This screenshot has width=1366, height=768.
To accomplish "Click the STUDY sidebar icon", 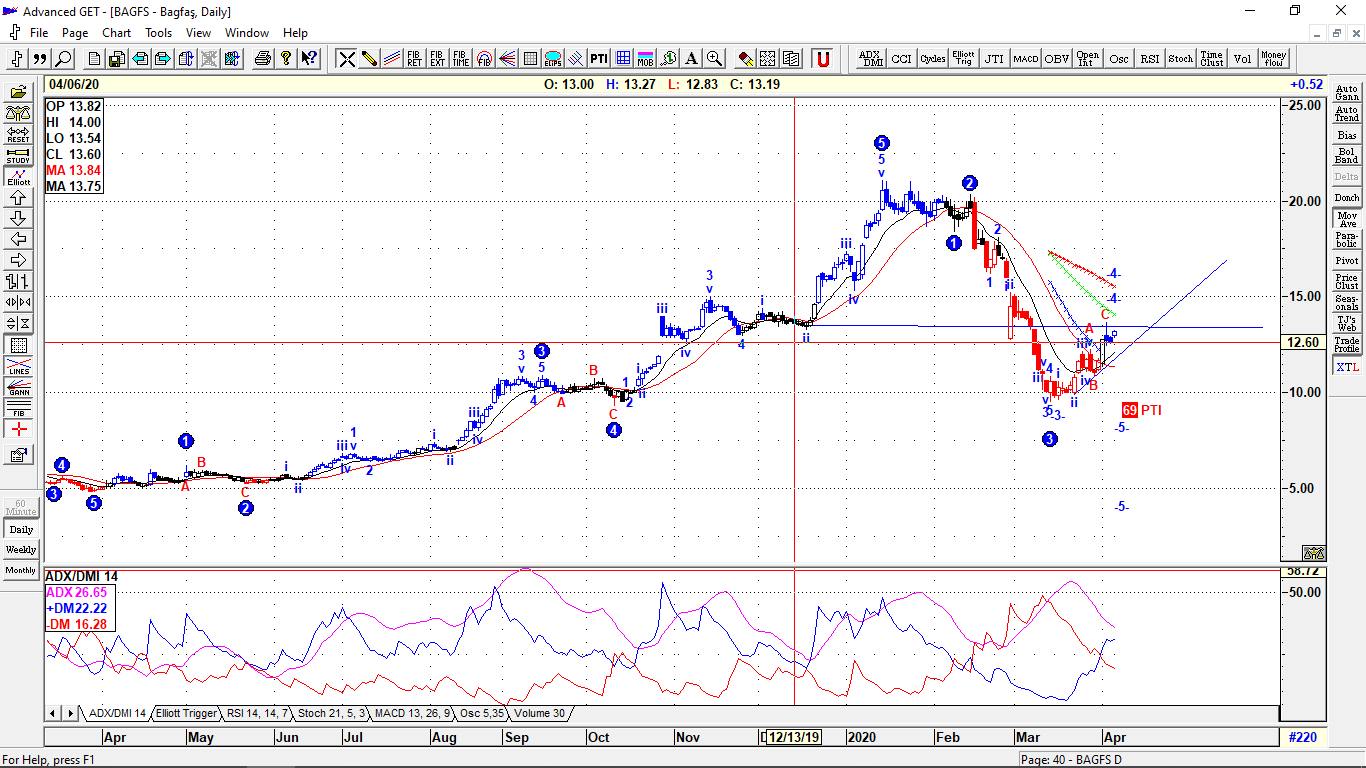I will (18, 155).
